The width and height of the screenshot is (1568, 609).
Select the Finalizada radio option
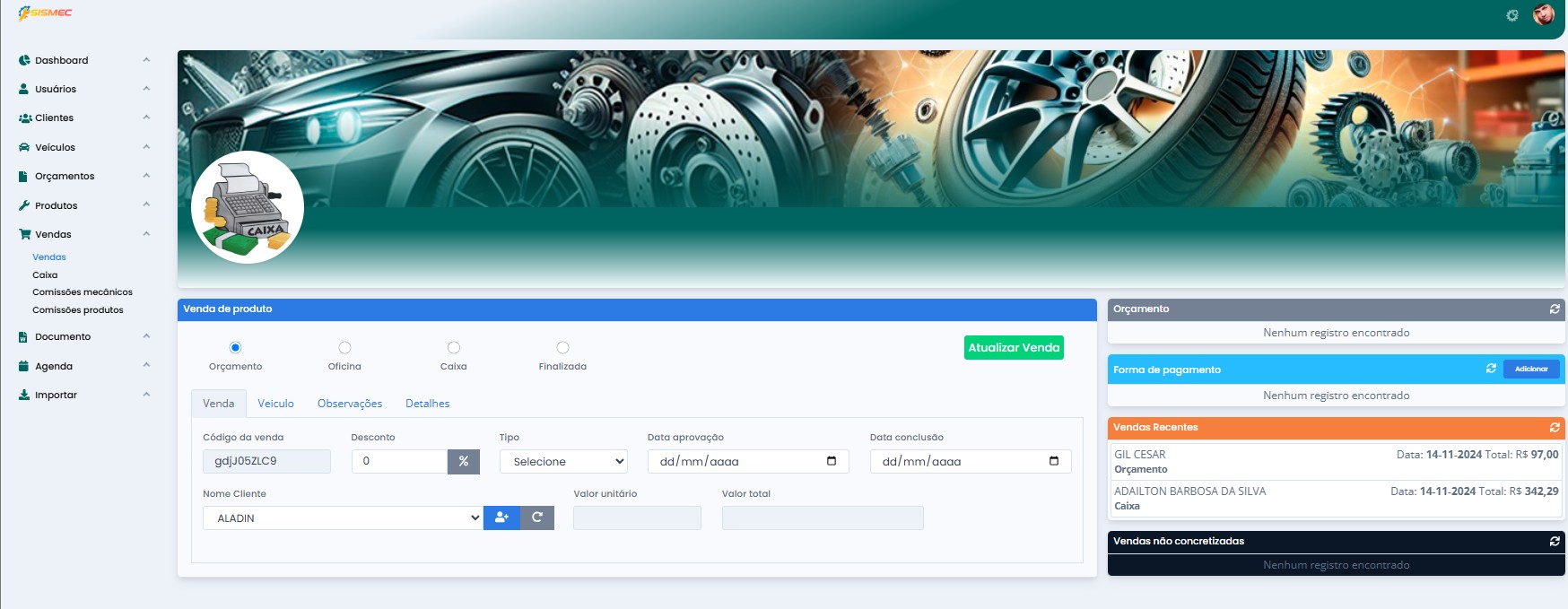tap(562, 348)
